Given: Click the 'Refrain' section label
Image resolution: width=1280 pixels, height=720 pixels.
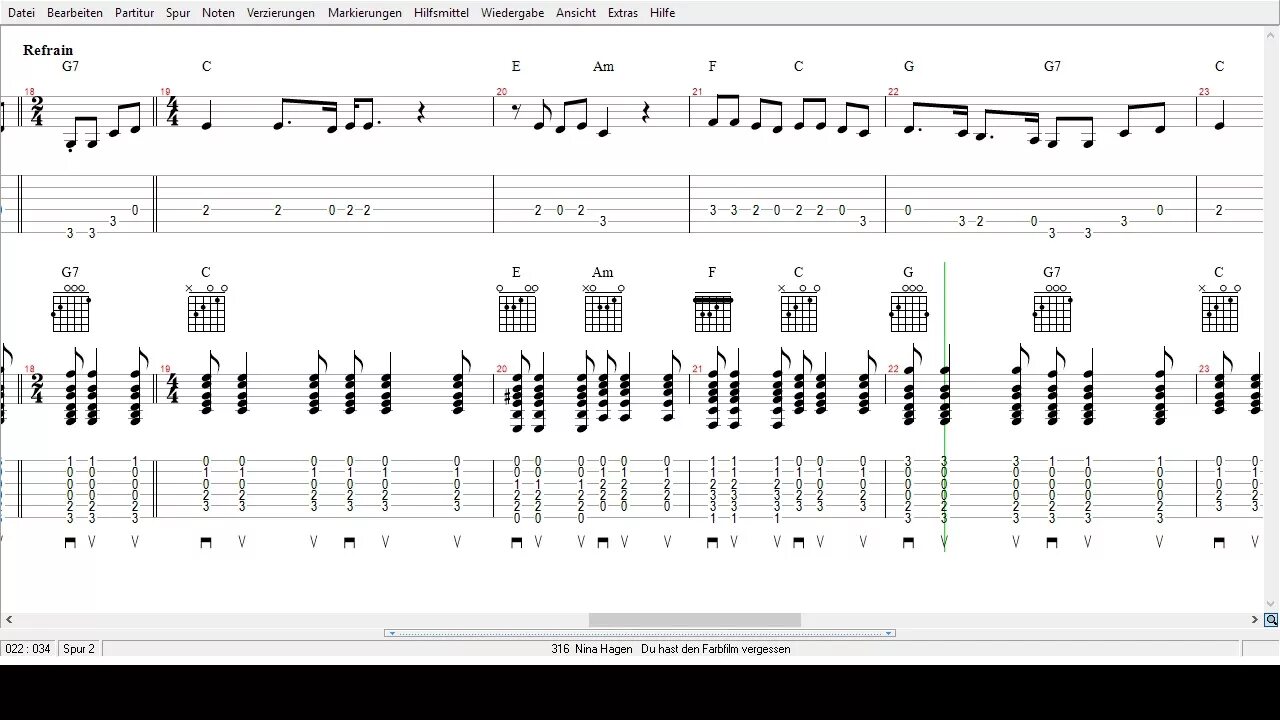Looking at the screenshot, I should (x=48, y=50).
